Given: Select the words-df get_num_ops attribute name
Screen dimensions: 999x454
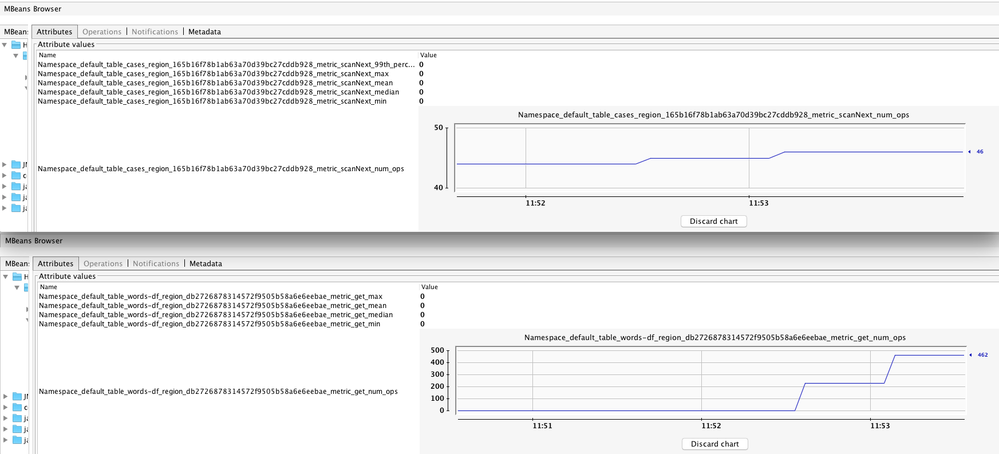Looking at the screenshot, I should (x=219, y=392).
